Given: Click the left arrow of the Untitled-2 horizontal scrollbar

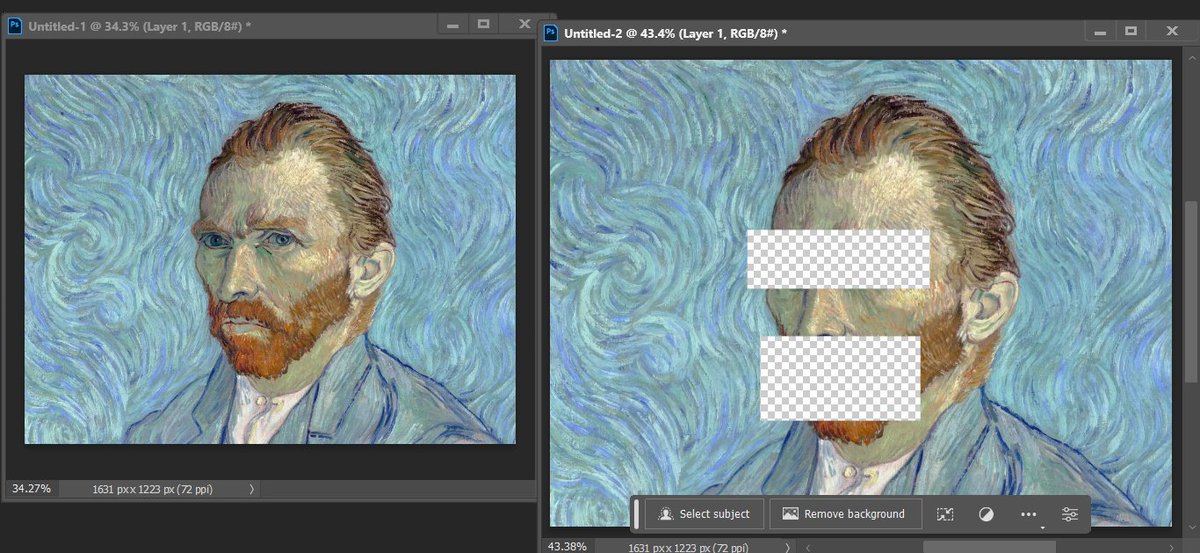Looking at the screenshot, I should point(808,547).
